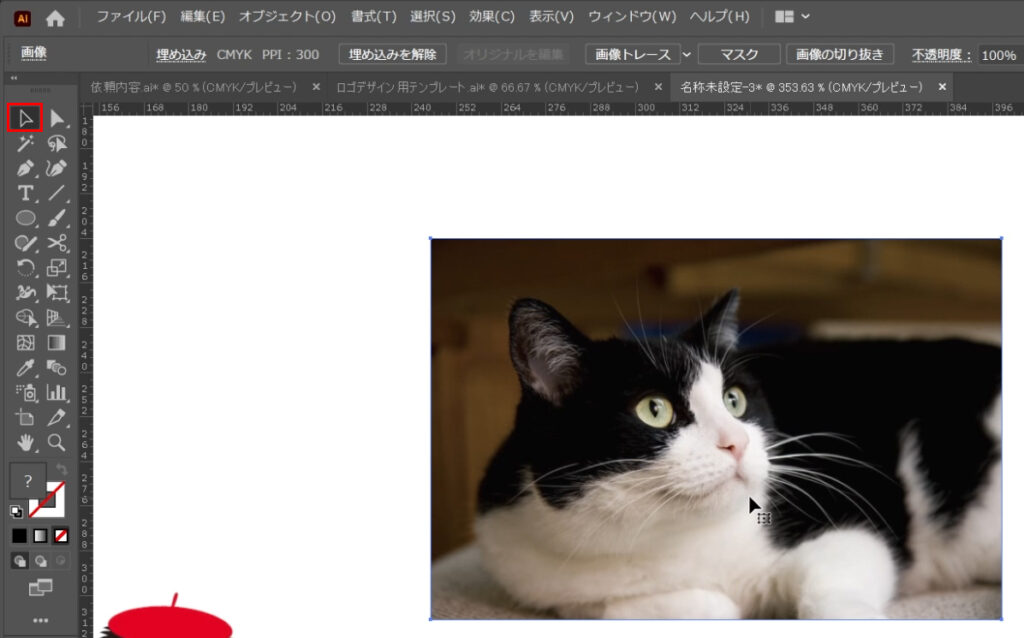Select the Warp tool
1024x638 pixels.
(25, 293)
